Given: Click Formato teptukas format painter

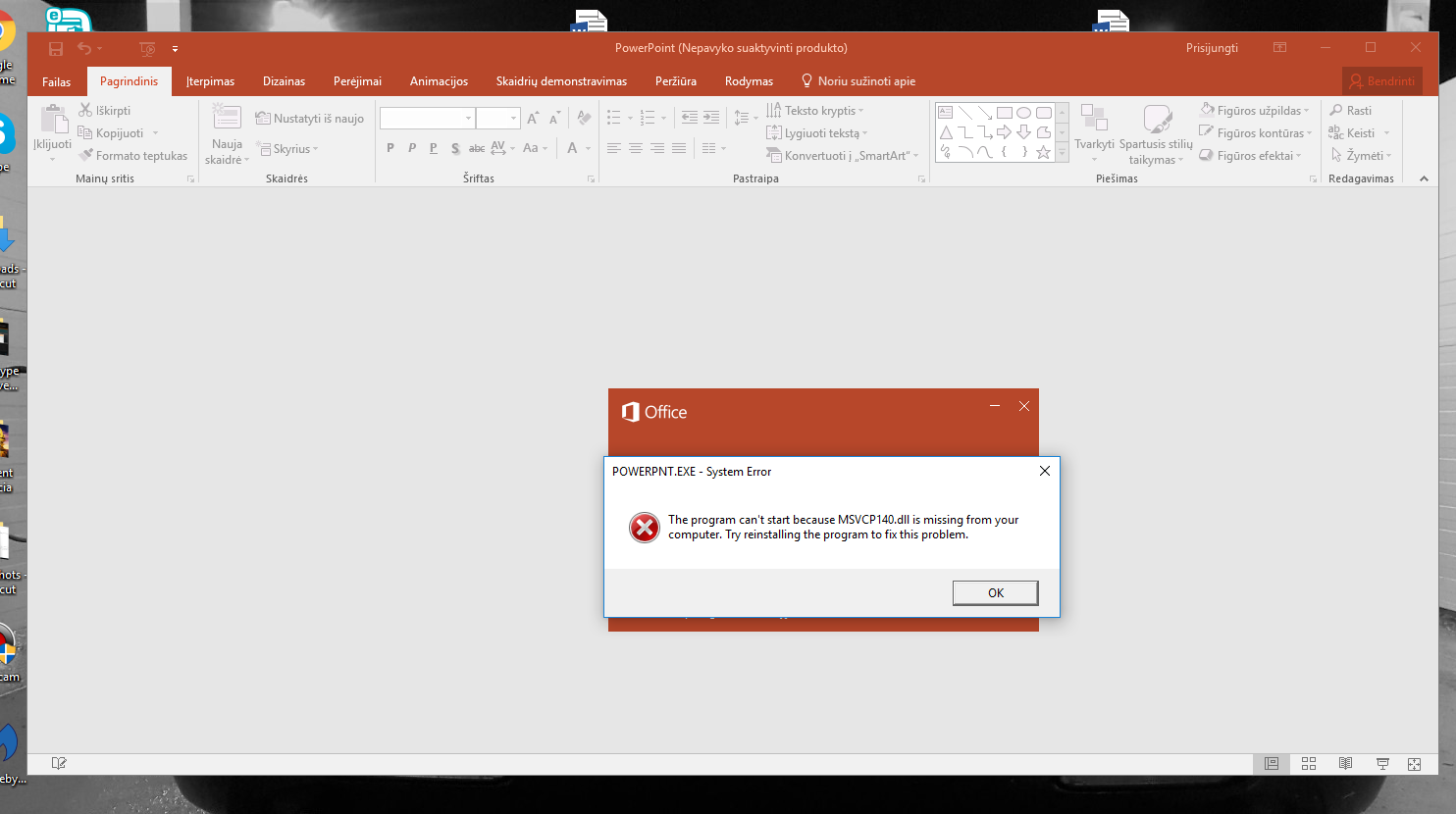Looking at the screenshot, I should click(x=133, y=156).
